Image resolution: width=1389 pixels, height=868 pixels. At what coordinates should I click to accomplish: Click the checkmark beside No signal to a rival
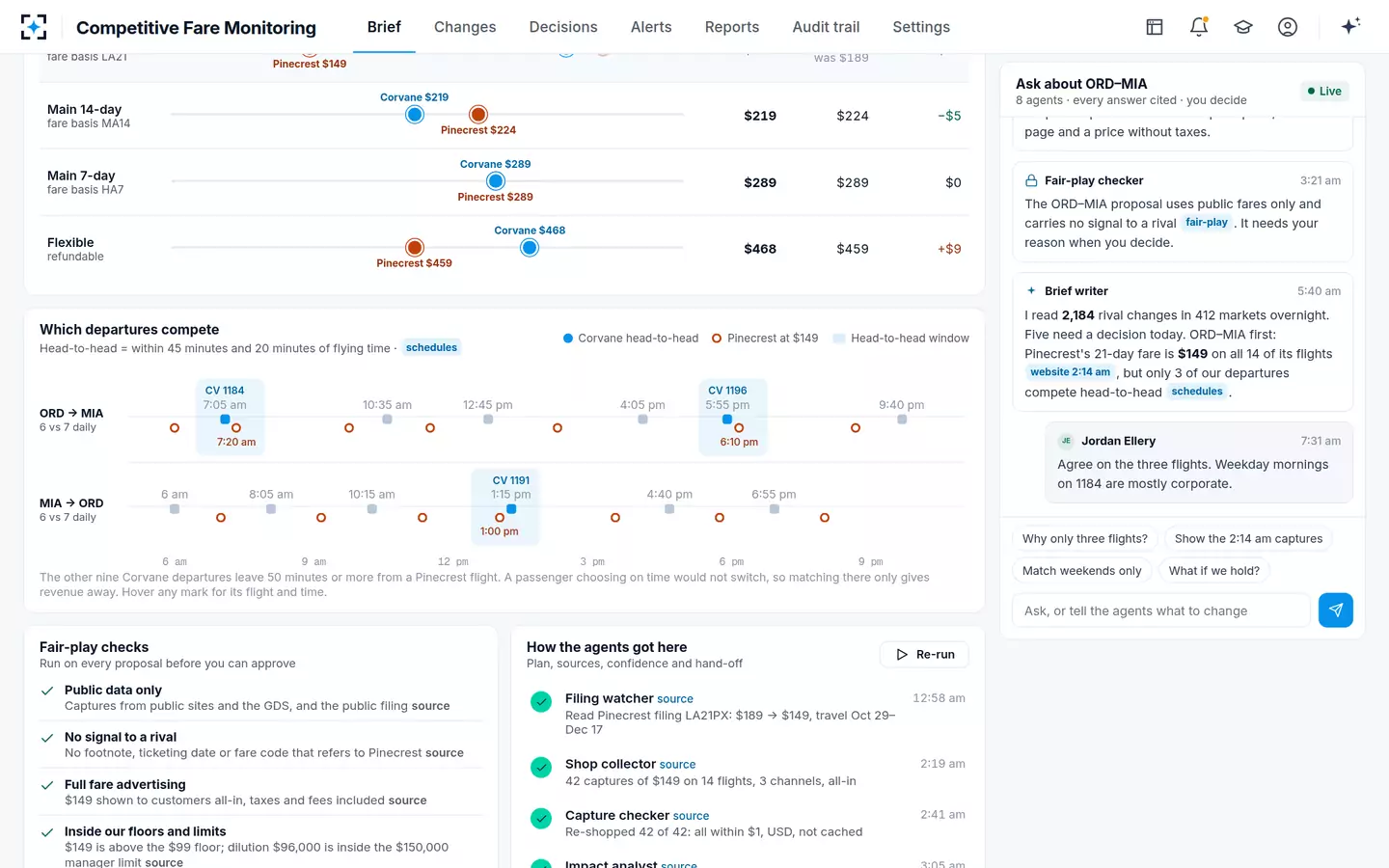coord(47,738)
